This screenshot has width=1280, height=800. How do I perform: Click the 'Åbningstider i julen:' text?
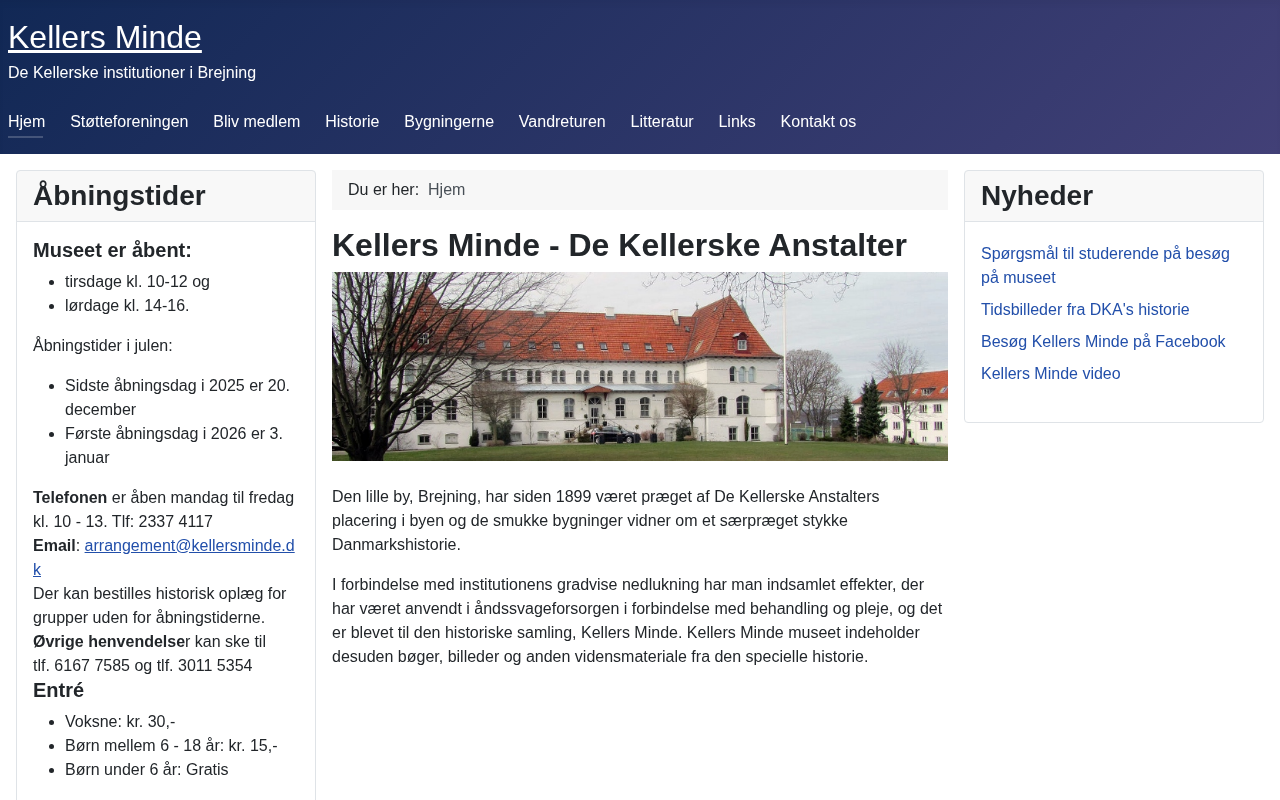[102, 346]
